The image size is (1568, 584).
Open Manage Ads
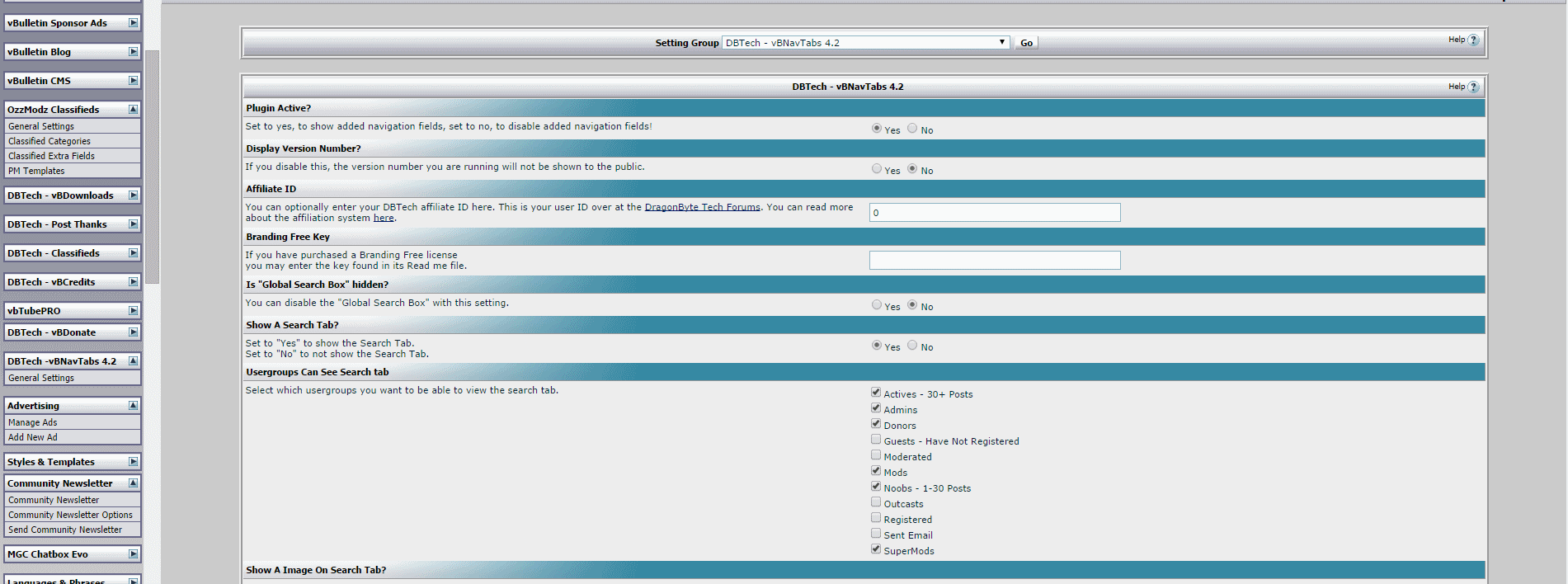pyautogui.click(x=33, y=422)
